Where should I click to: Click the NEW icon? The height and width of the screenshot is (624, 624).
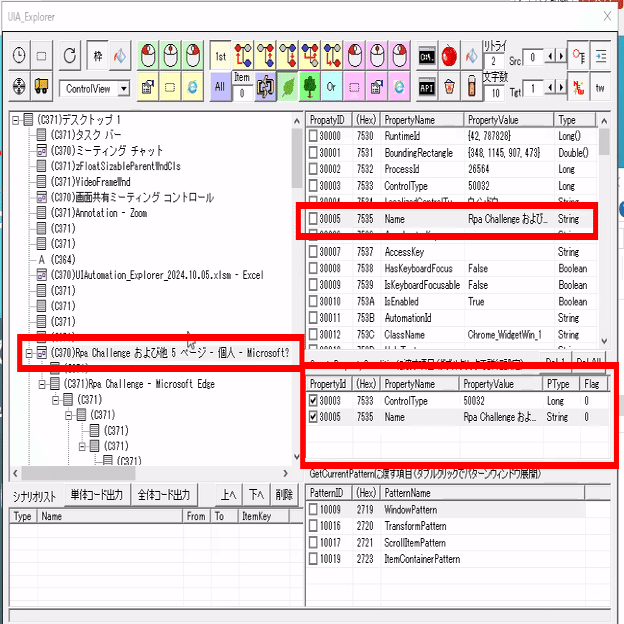pyautogui.click(x=578, y=87)
